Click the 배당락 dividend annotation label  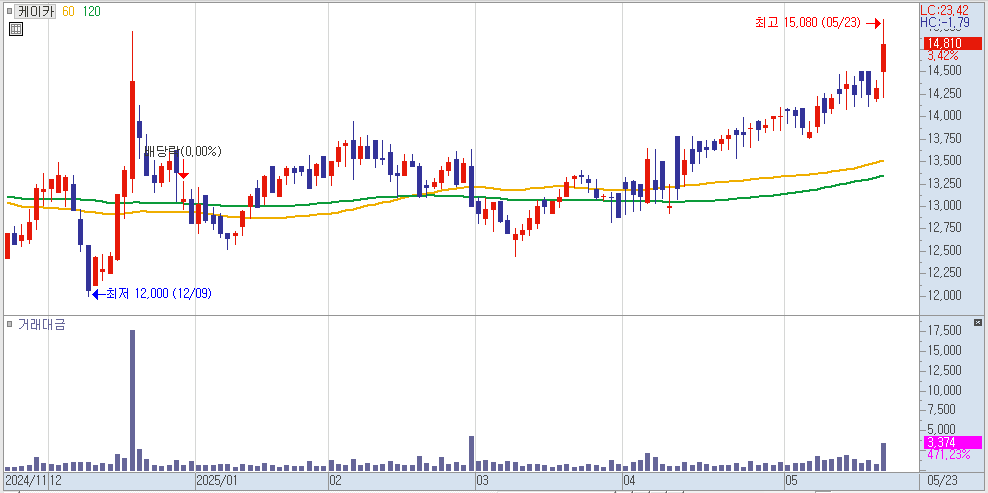tap(182, 151)
